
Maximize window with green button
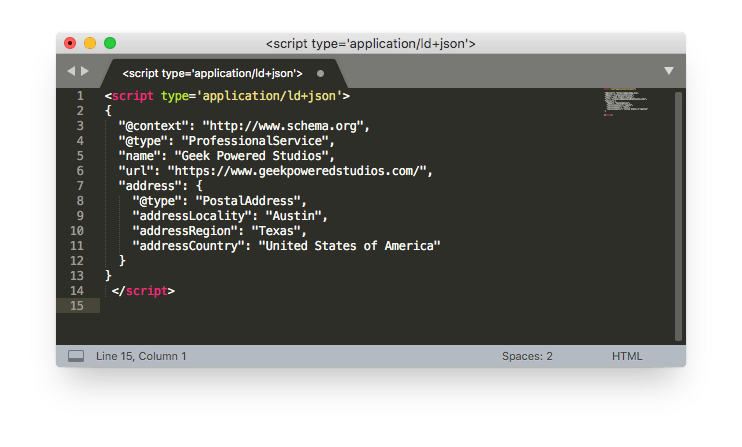coord(110,43)
